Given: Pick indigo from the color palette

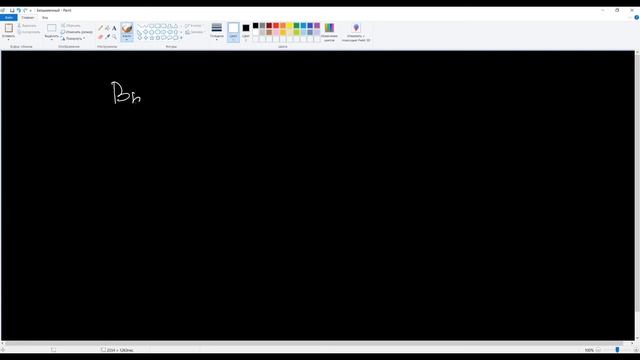Looking at the screenshot, I should [x=310, y=25].
